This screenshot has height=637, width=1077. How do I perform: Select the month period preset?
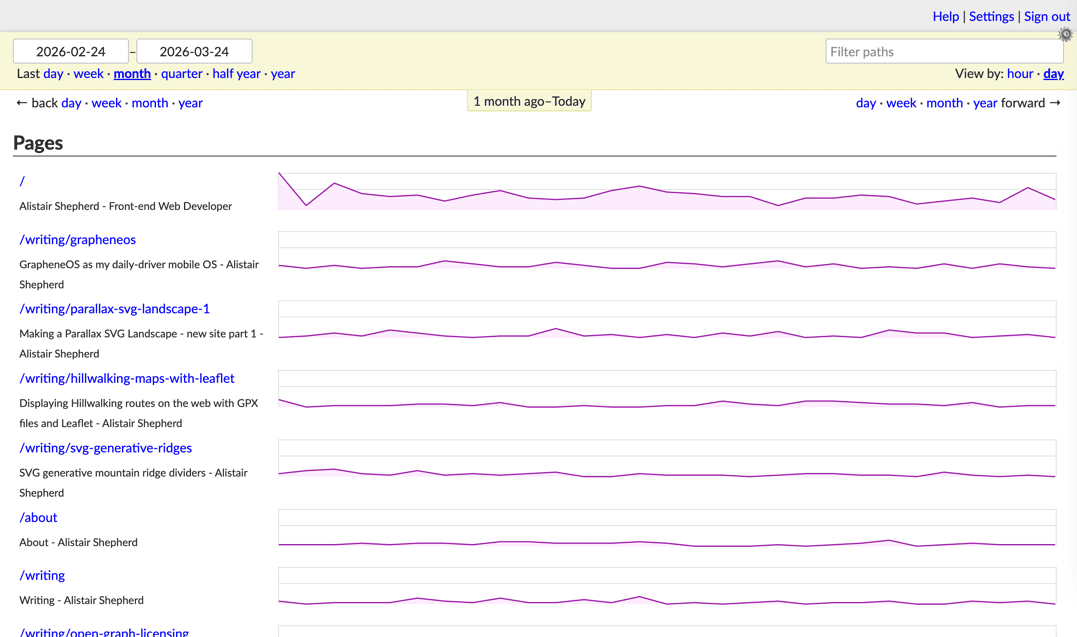coord(132,73)
